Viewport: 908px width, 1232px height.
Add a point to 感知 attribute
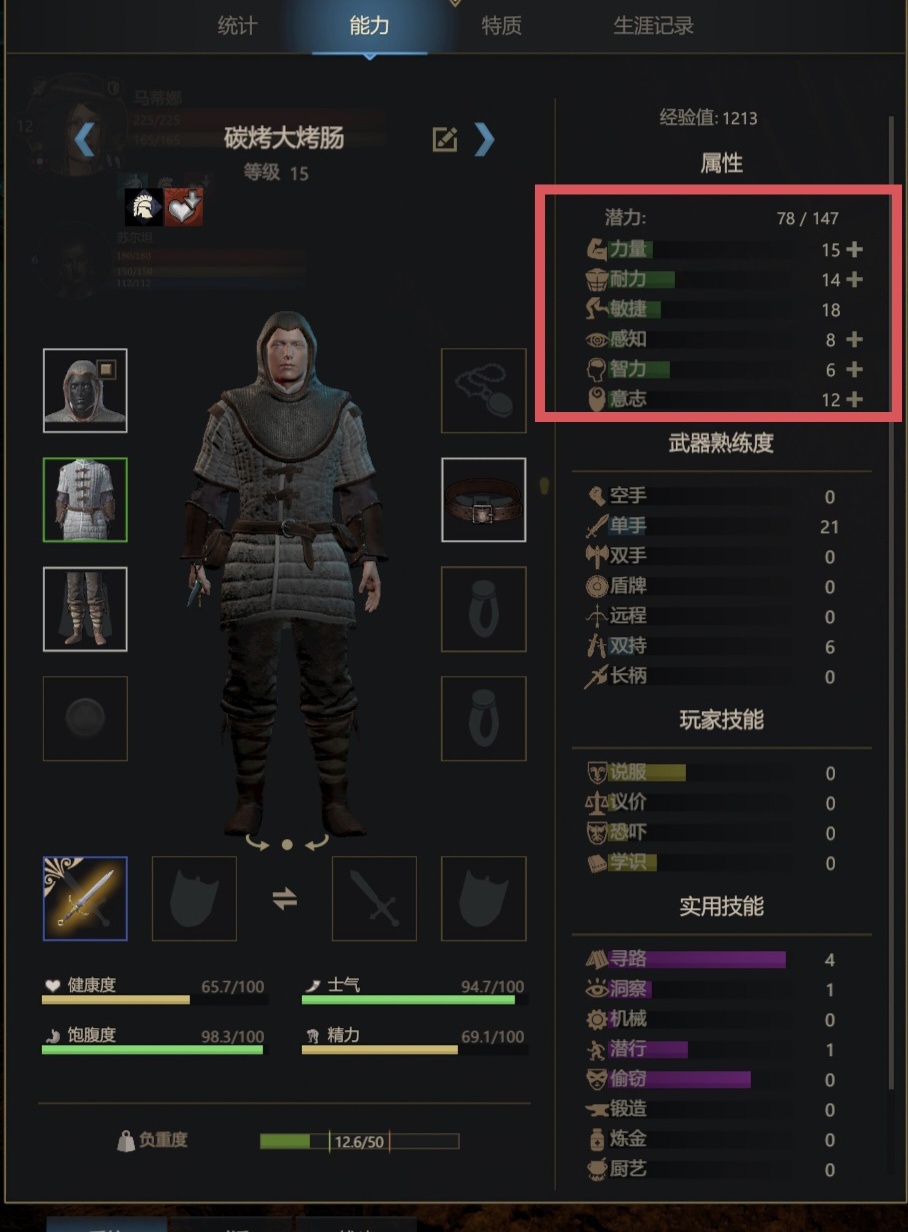(855, 340)
